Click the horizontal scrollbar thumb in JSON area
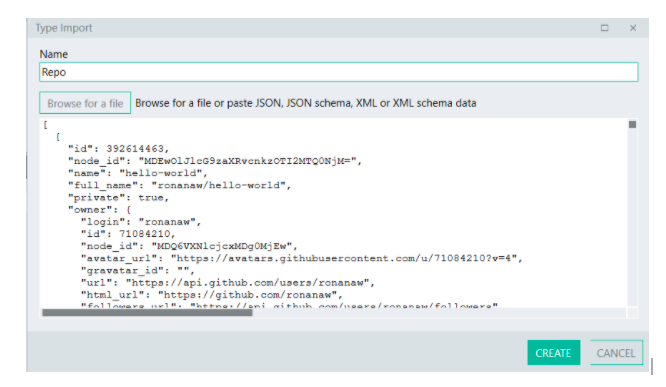666x387 pixels. [x=147, y=313]
